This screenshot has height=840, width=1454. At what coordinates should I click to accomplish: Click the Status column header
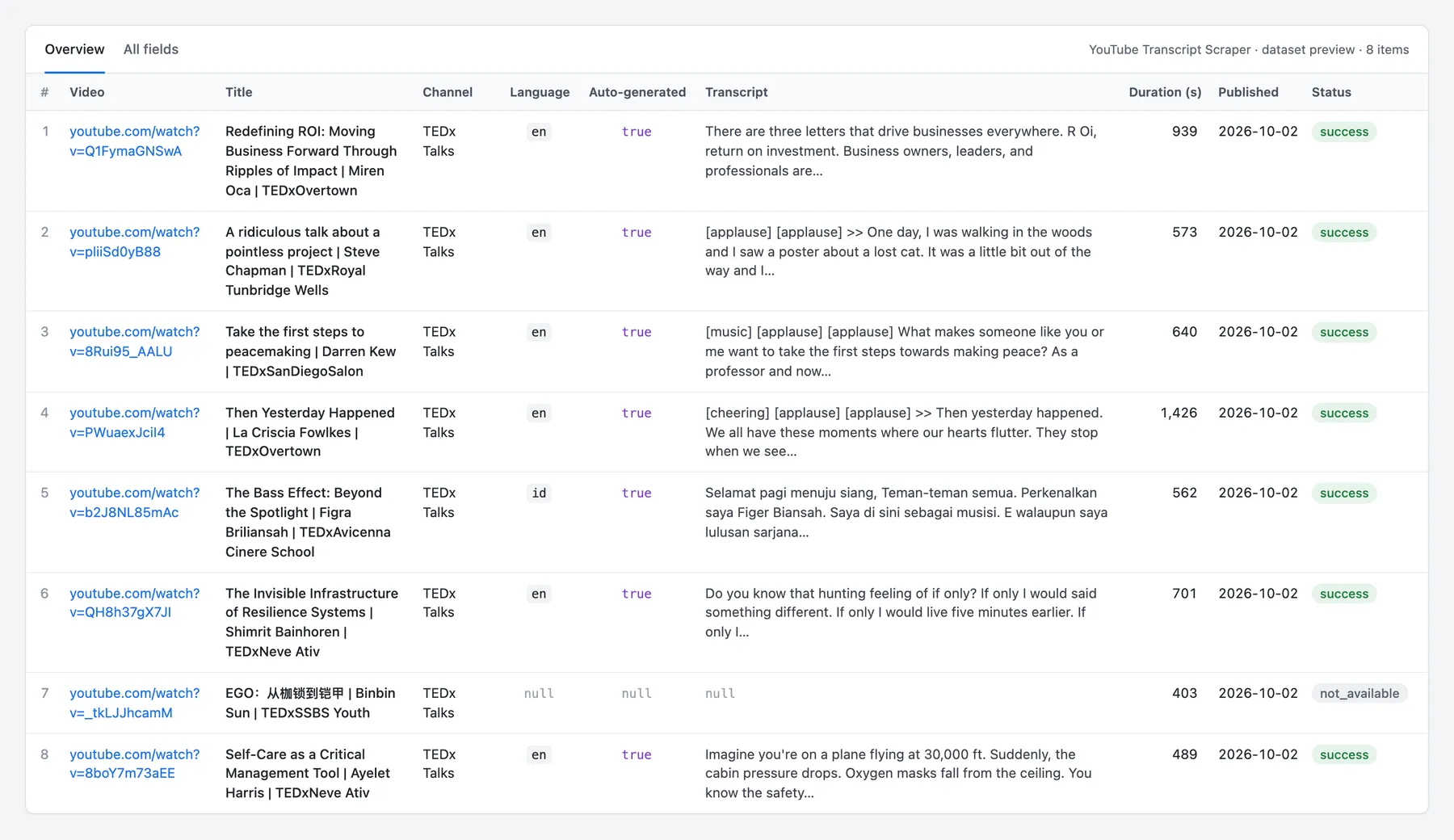point(1331,92)
